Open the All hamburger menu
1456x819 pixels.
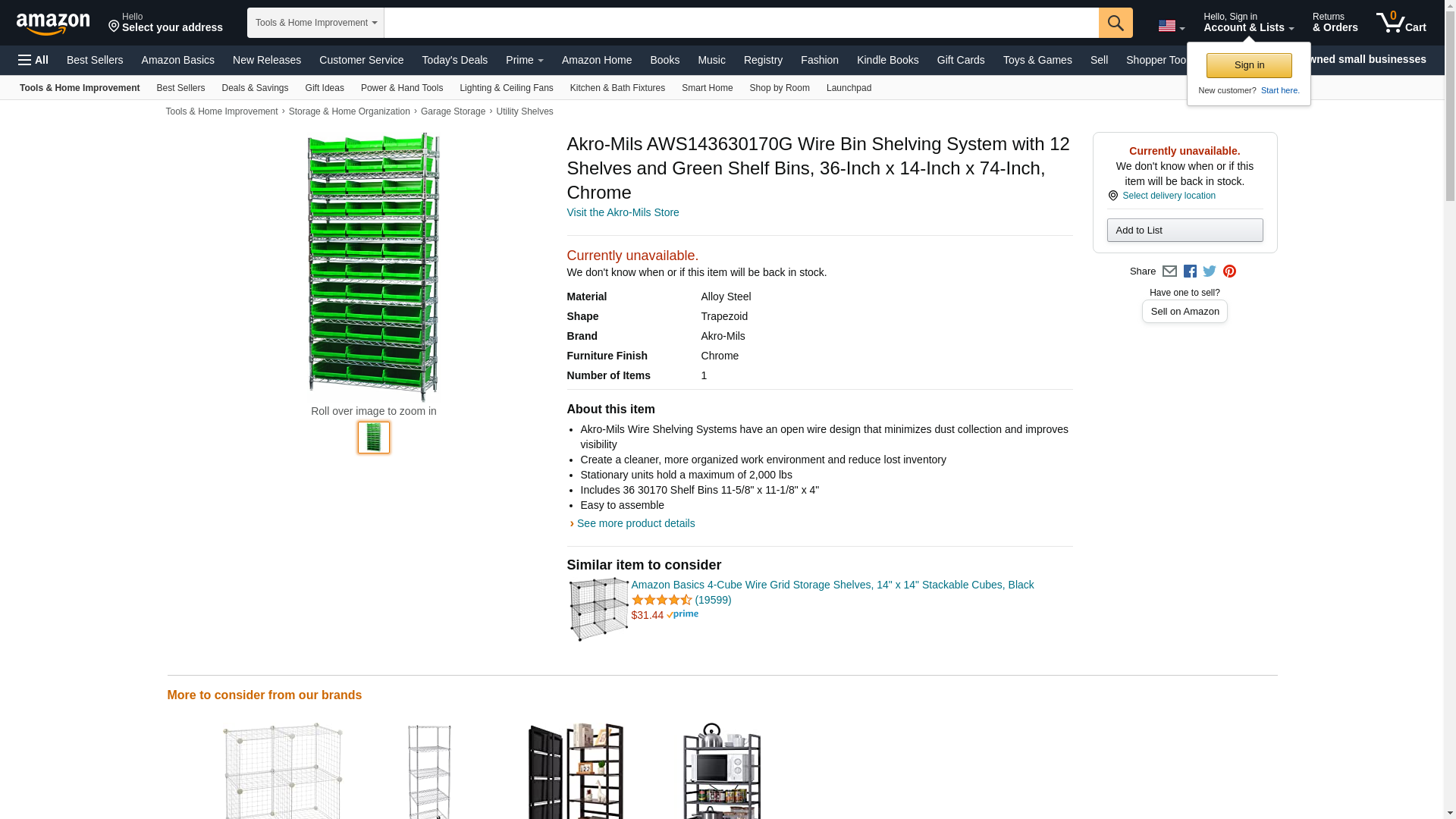[x=33, y=60]
